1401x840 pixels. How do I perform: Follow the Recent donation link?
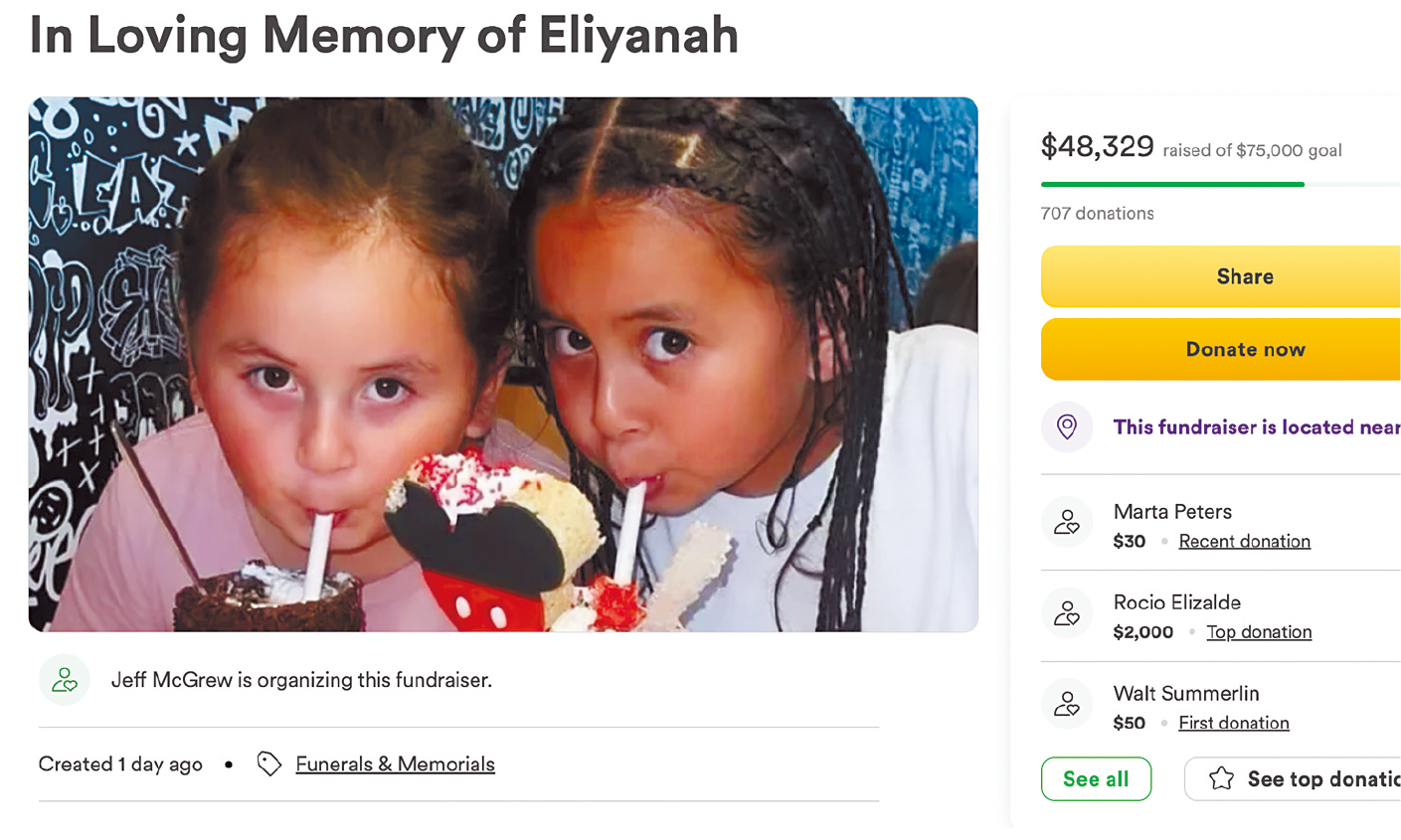point(1244,541)
